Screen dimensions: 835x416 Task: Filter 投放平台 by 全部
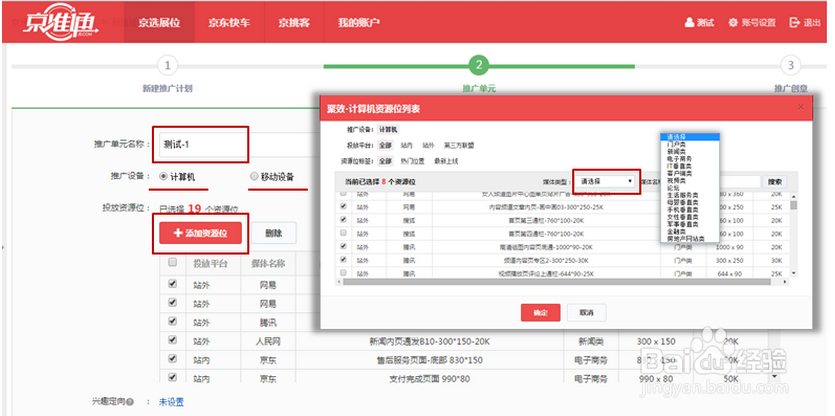(x=385, y=145)
